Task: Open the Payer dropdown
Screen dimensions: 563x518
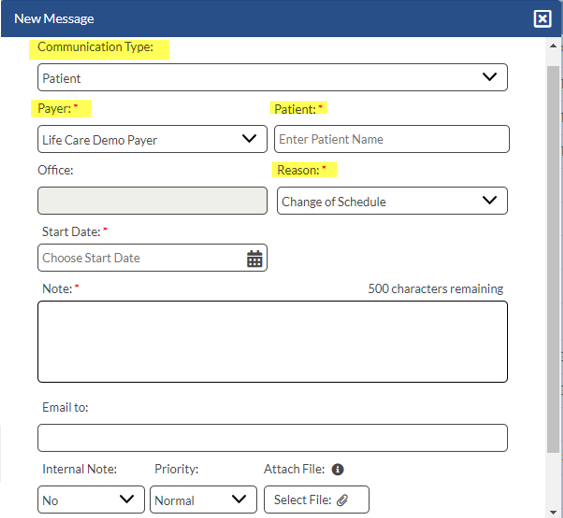Action: [x=152, y=139]
